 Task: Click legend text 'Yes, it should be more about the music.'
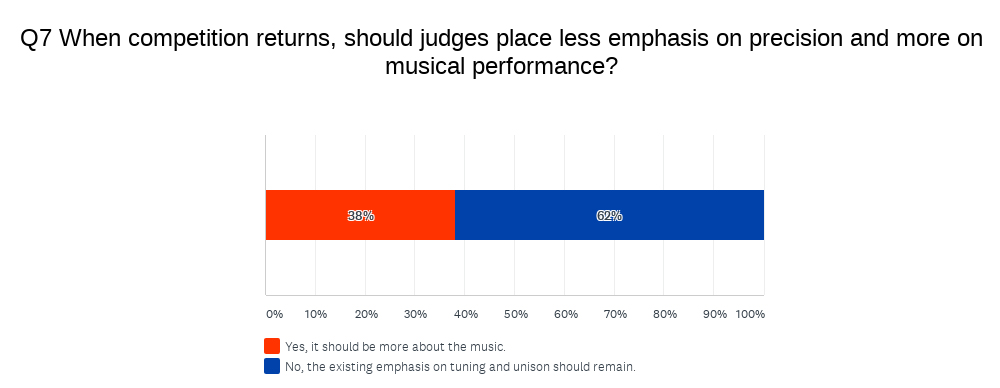click(x=395, y=347)
